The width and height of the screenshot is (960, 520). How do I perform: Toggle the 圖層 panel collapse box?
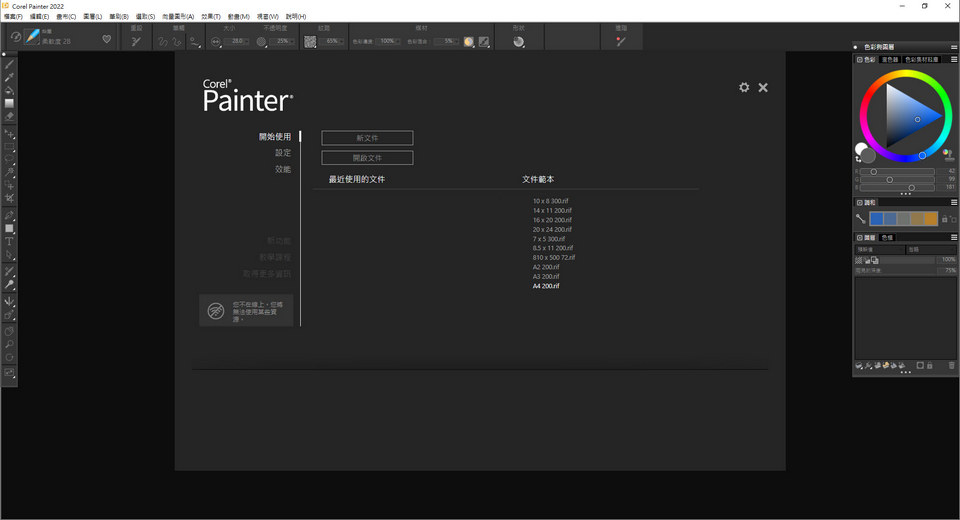(859, 237)
